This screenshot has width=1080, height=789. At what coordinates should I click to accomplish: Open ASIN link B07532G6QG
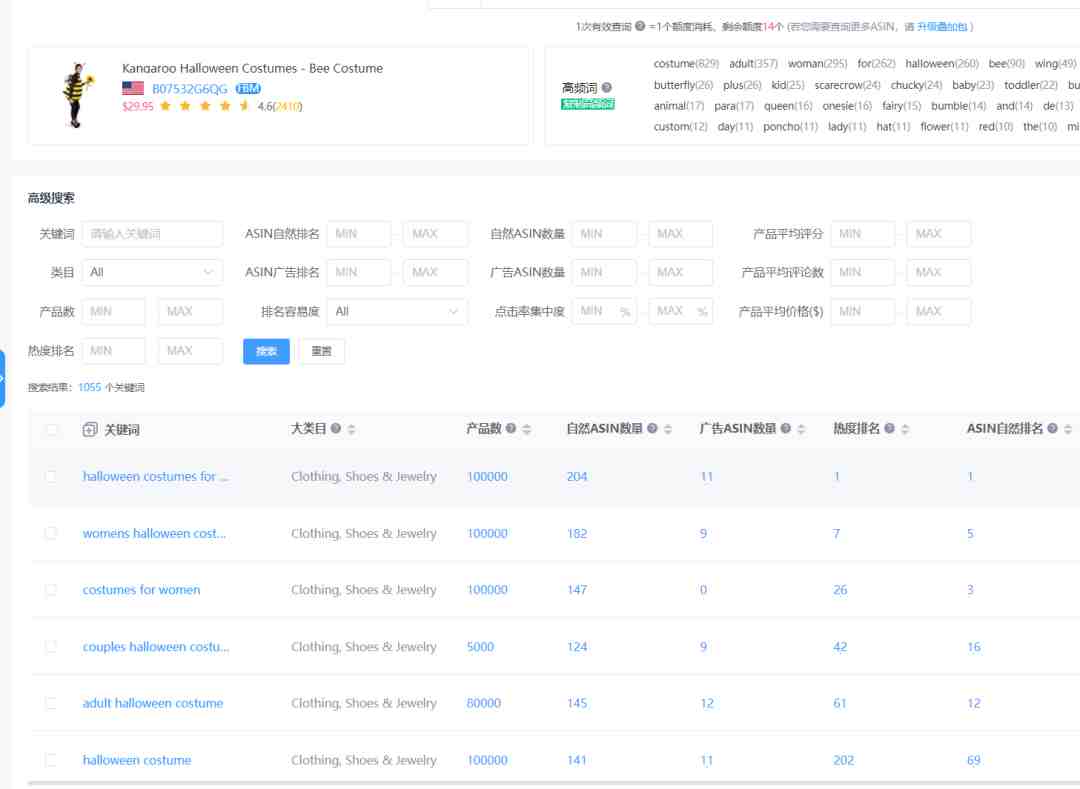pyautogui.click(x=189, y=89)
